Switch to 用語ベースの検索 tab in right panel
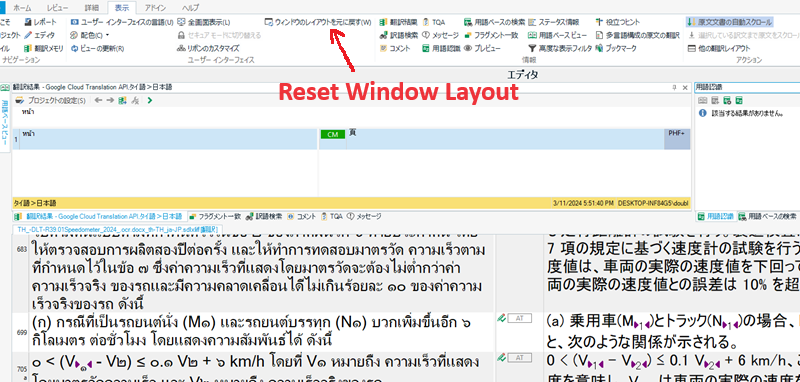This screenshot has width=800, height=382. click(x=767, y=216)
